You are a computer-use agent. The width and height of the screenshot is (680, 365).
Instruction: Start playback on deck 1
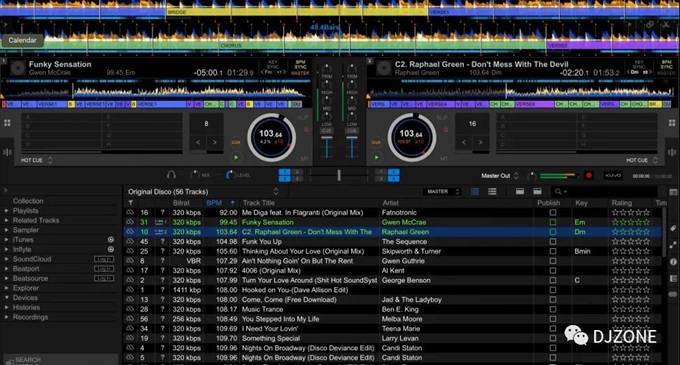(x=236, y=157)
